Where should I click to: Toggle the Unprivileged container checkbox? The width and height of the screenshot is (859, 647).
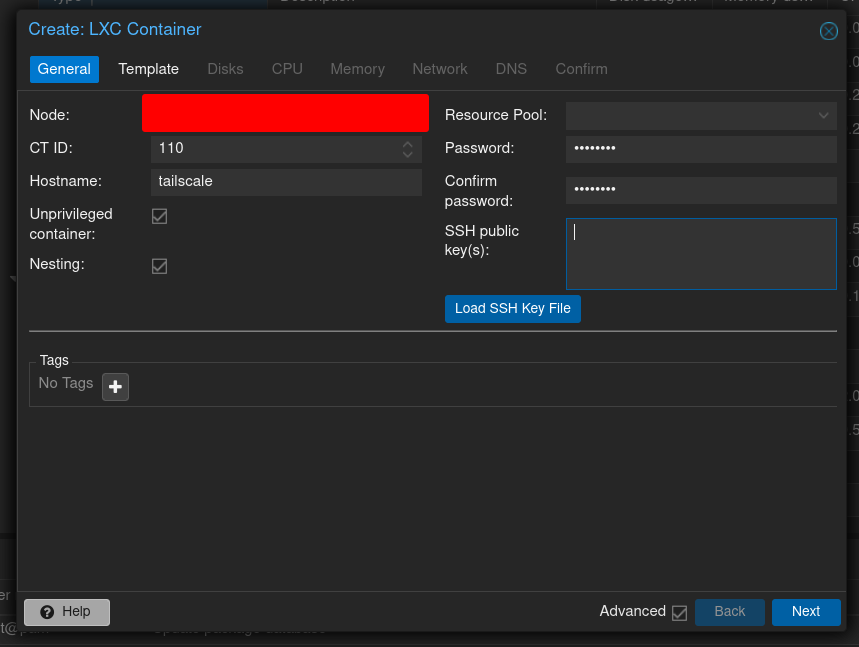(x=159, y=216)
